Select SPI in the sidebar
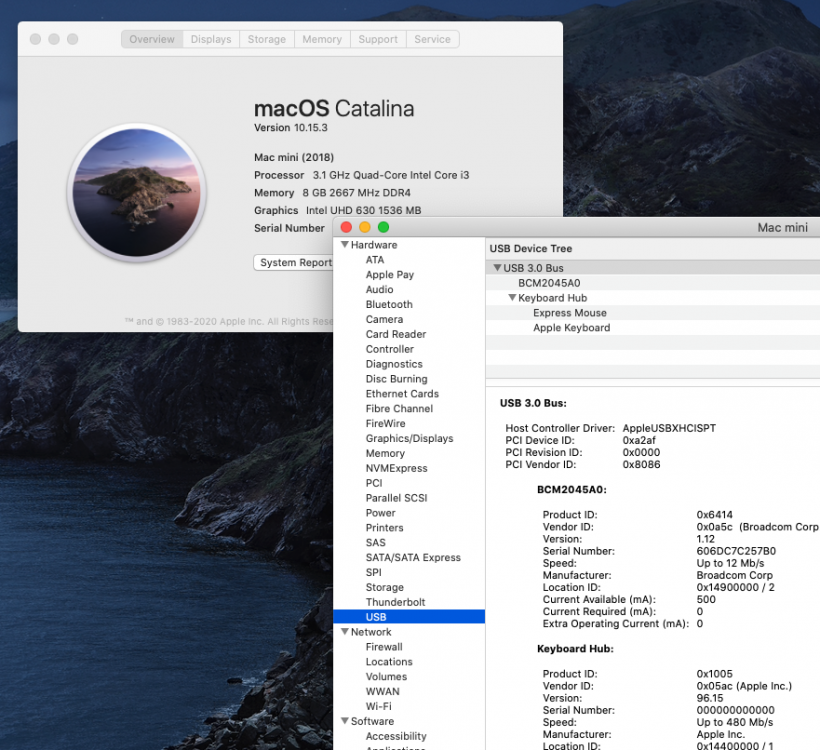 pos(373,573)
